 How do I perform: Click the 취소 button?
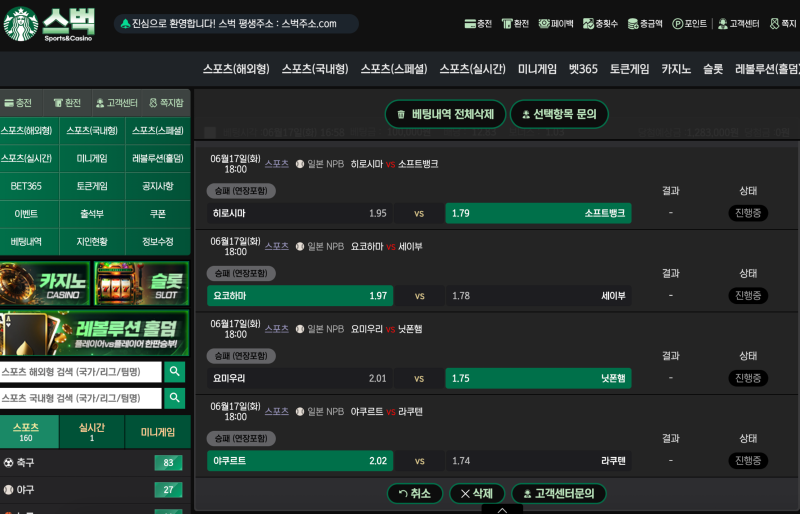click(415, 494)
